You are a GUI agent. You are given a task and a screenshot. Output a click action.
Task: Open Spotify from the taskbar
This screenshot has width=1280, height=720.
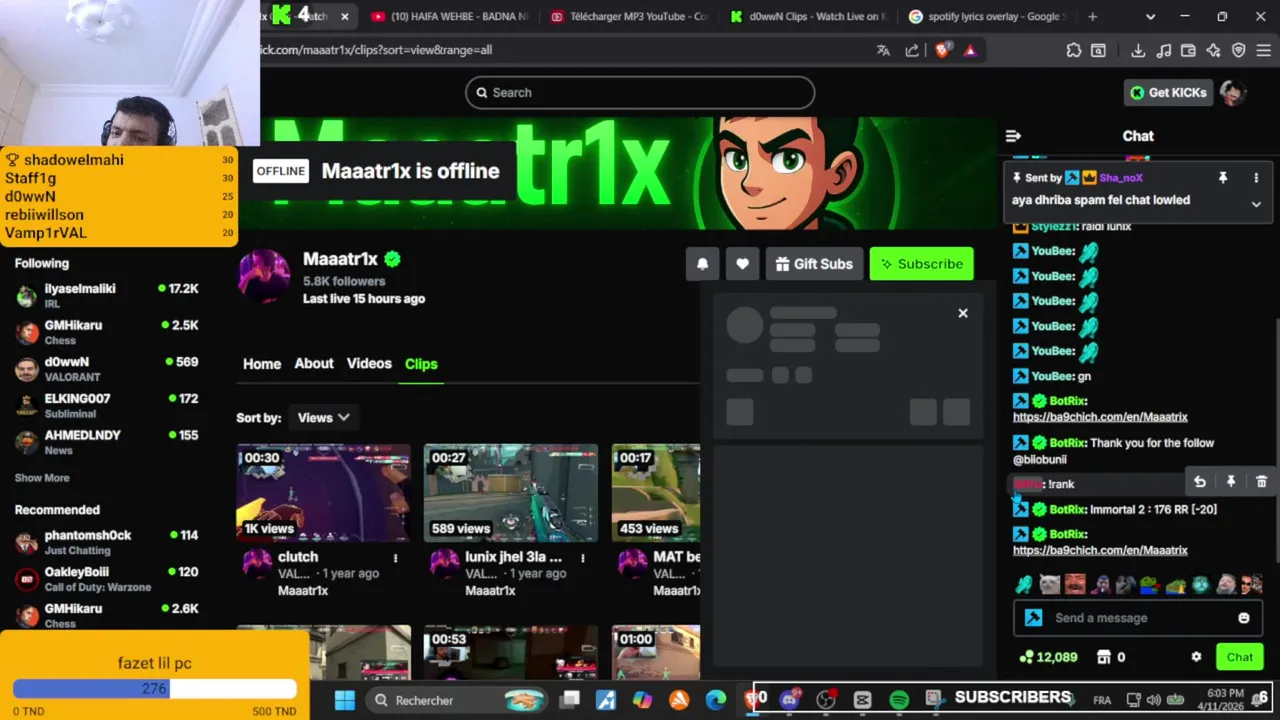(x=898, y=700)
